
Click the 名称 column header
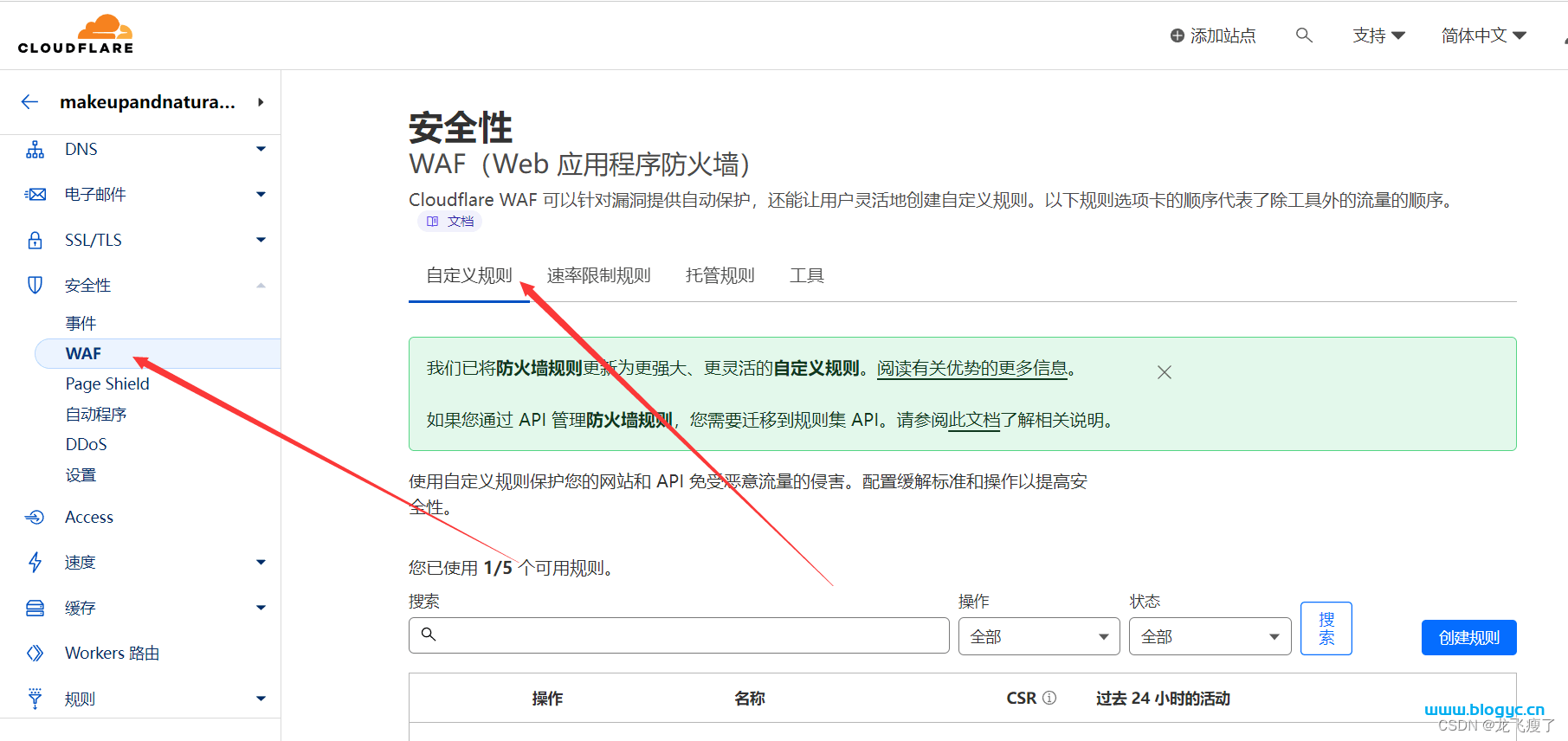[750, 698]
